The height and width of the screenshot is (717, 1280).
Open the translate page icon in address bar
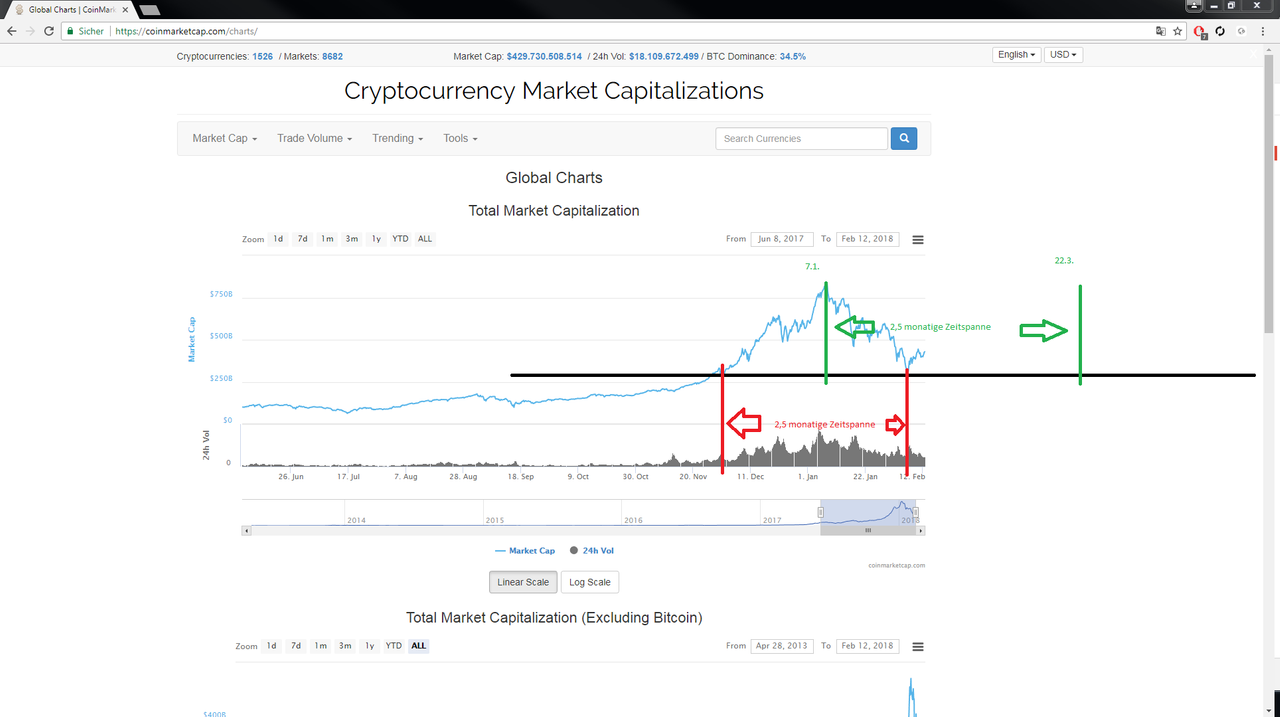[x=1160, y=31]
